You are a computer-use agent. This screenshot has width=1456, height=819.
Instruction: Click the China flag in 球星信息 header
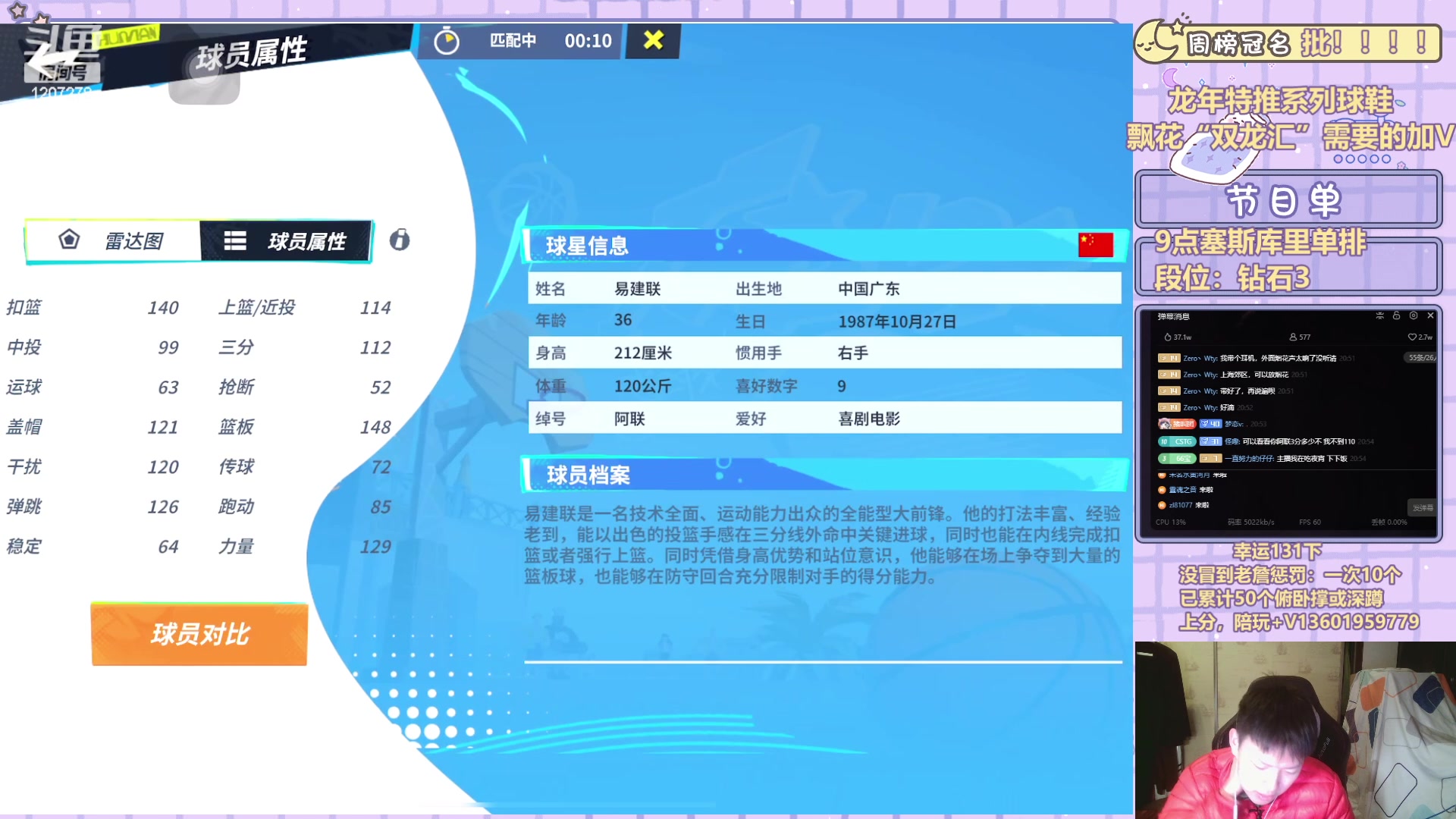(1096, 244)
